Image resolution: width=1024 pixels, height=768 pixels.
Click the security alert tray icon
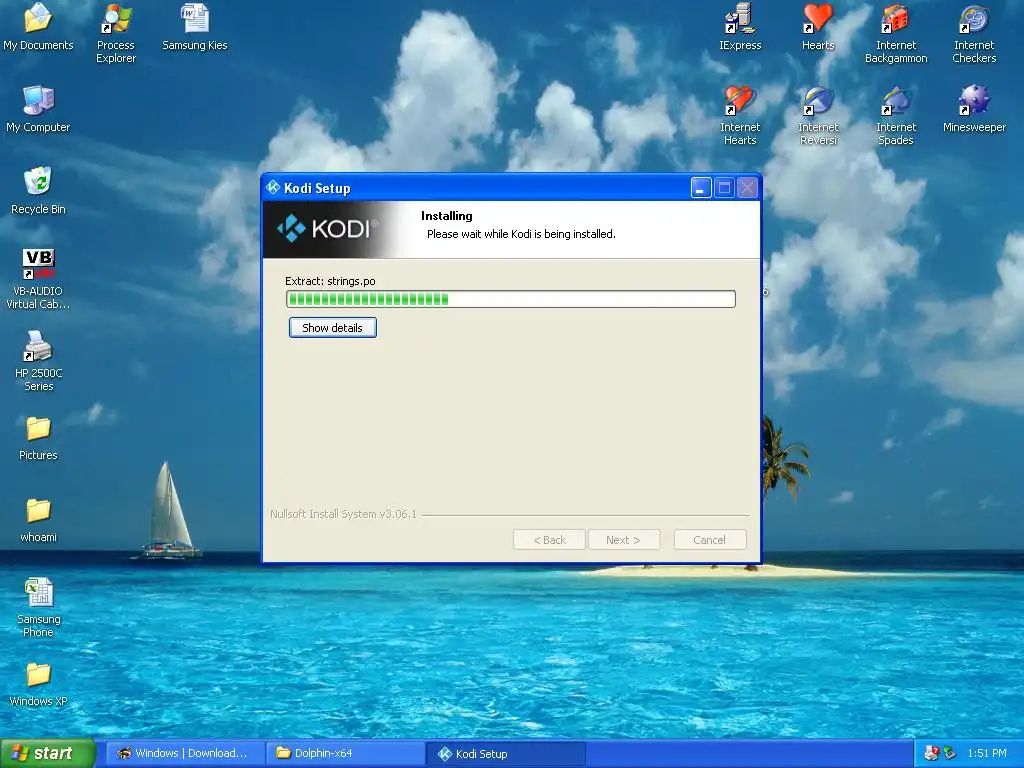coord(932,753)
